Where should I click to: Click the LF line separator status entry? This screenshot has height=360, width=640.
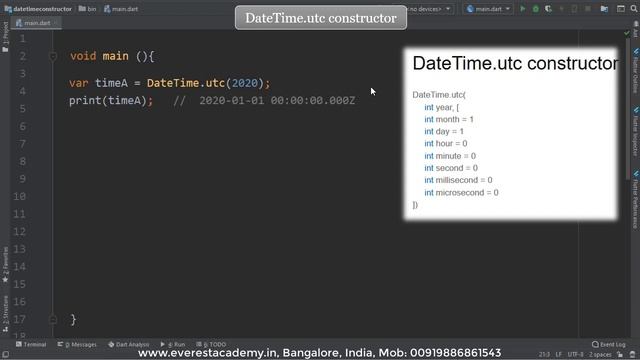(558, 354)
